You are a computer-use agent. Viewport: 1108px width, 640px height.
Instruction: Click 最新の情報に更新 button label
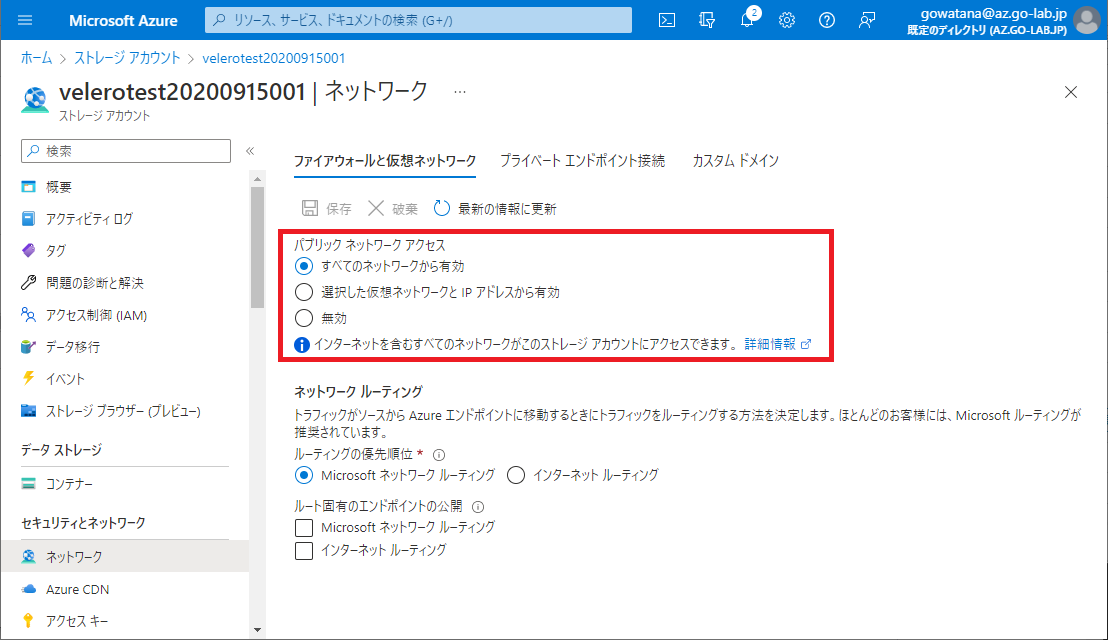(507, 209)
